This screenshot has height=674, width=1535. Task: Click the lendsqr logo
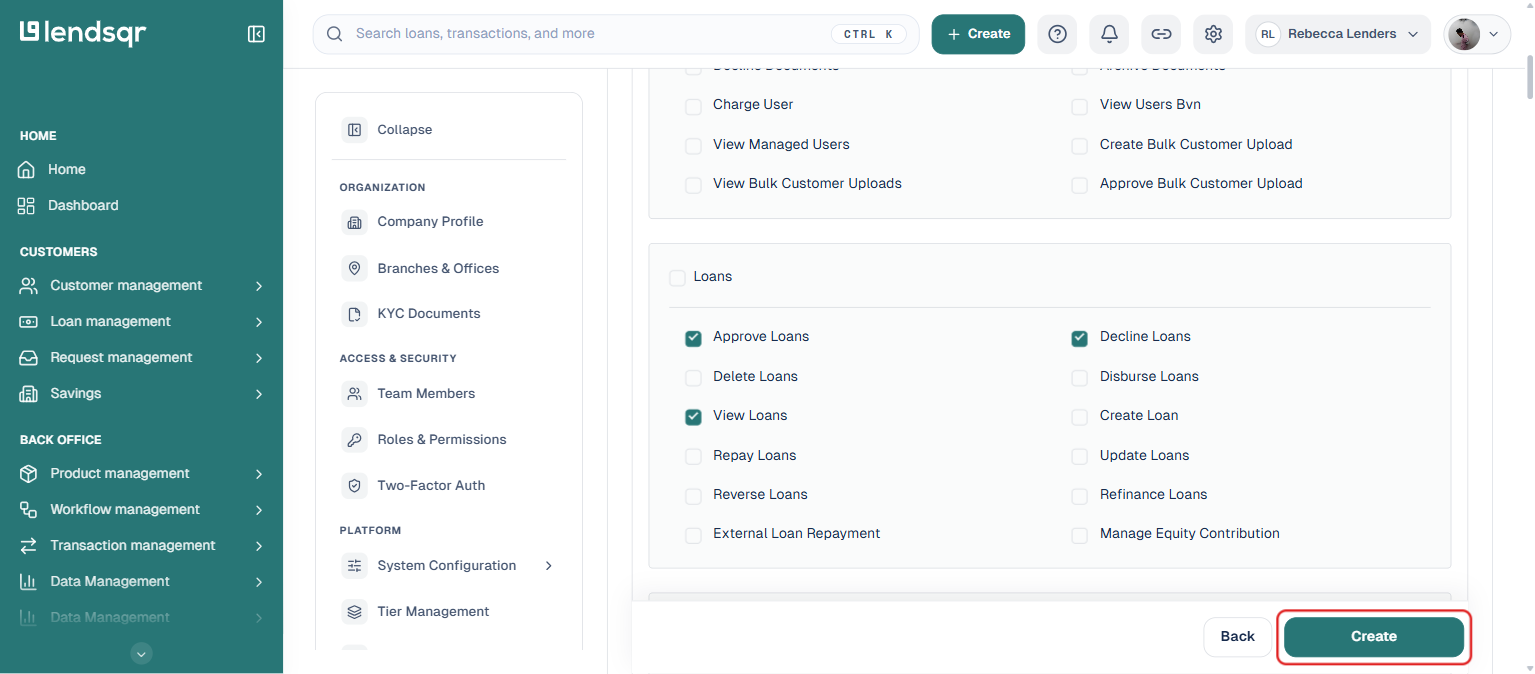(x=83, y=33)
